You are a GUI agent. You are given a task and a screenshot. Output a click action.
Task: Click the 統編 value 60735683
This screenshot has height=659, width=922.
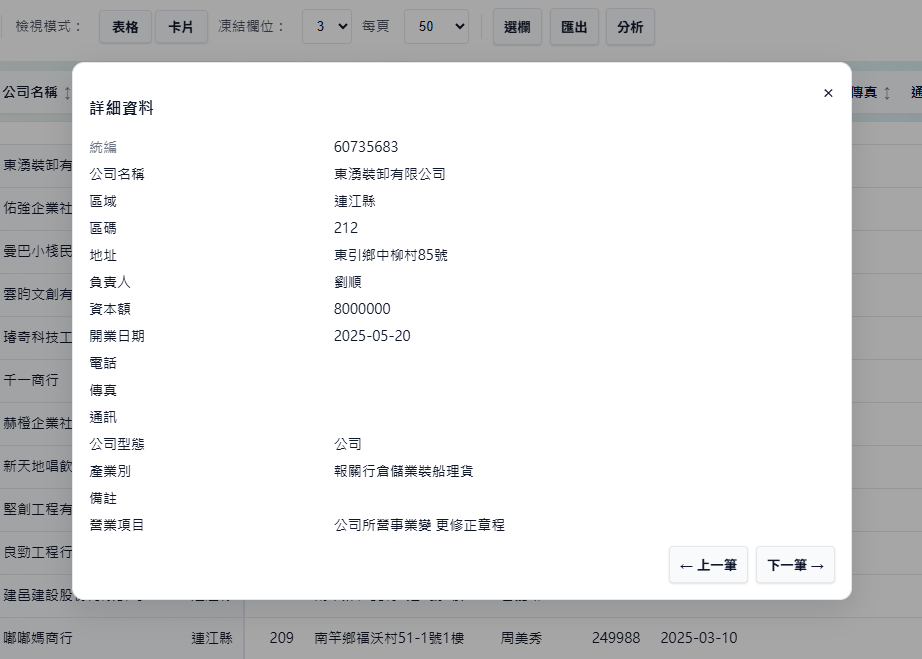click(x=366, y=147)
